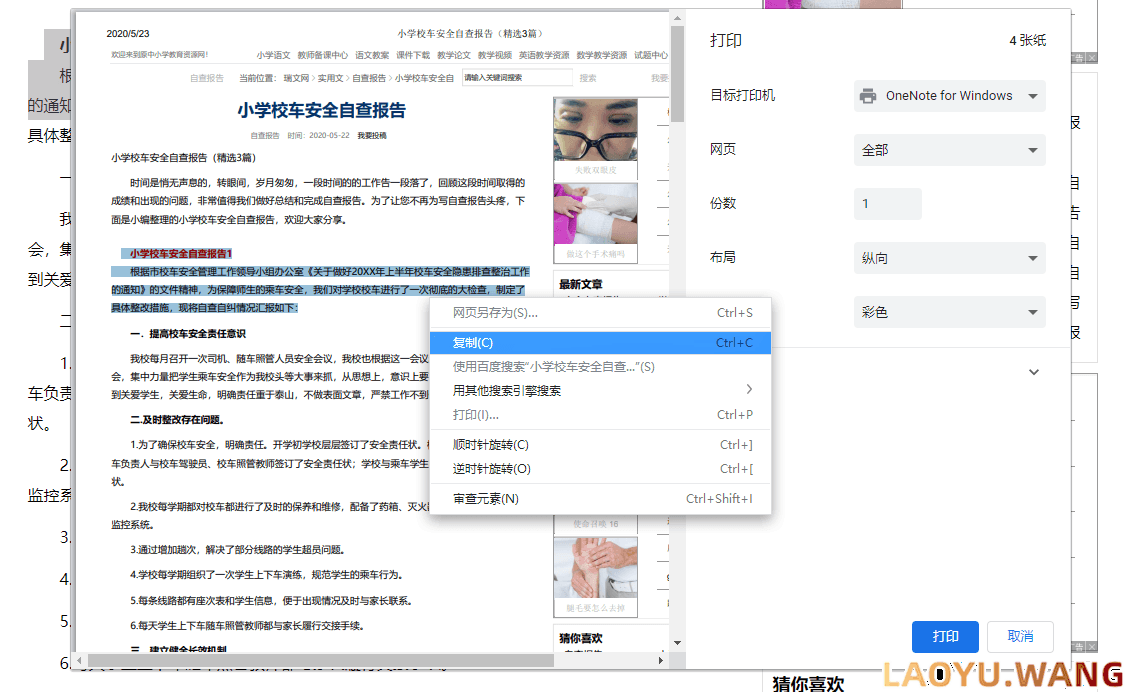Screen dimensions: 1129x692
Task: Click the printer icon beside OneNote for Windows
Action: point(868,96)
